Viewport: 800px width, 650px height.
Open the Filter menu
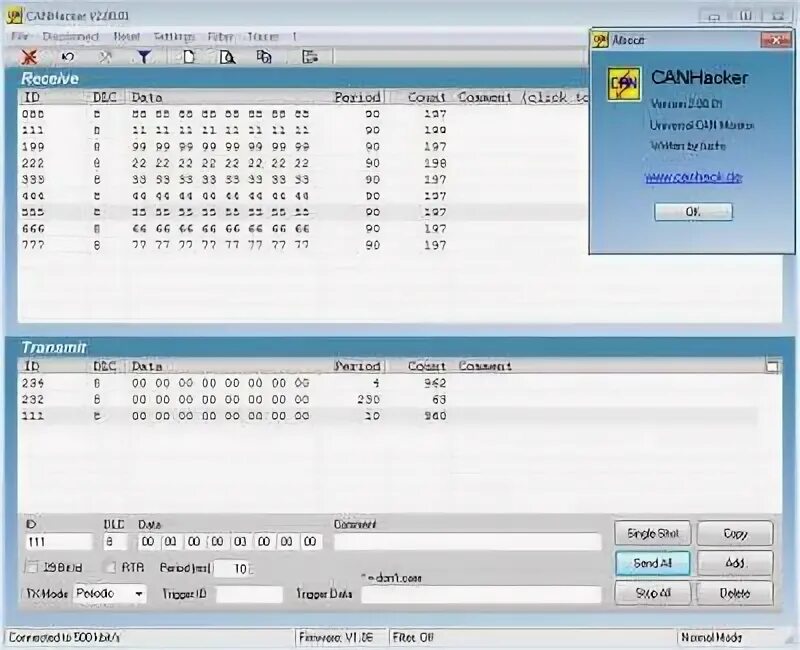[220, 37]
